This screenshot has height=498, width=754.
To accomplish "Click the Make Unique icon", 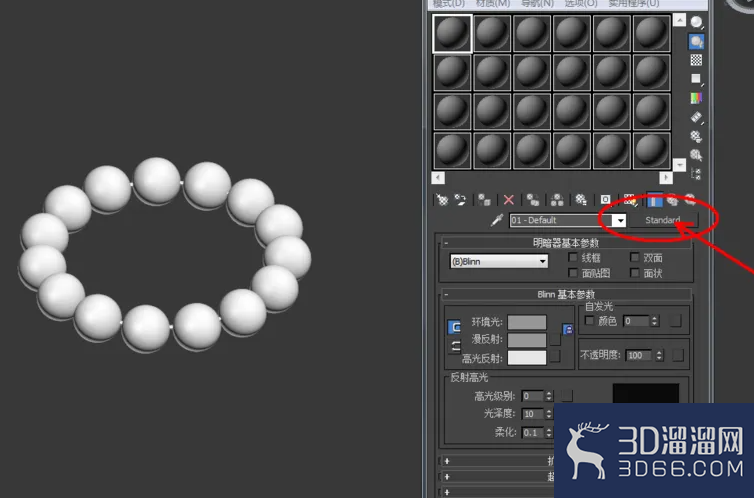I will [557, 199].
